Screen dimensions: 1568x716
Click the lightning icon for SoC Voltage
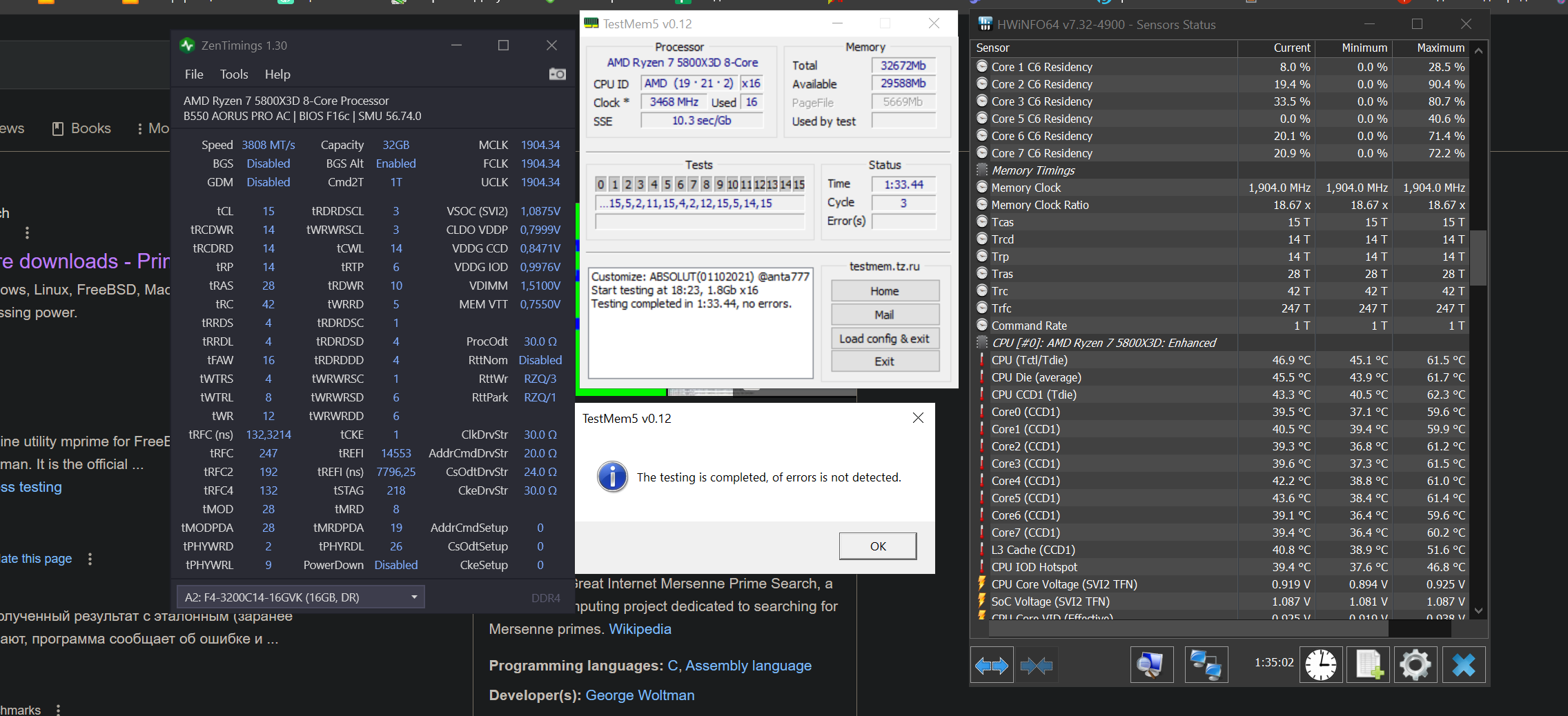(x=981, y=601)
